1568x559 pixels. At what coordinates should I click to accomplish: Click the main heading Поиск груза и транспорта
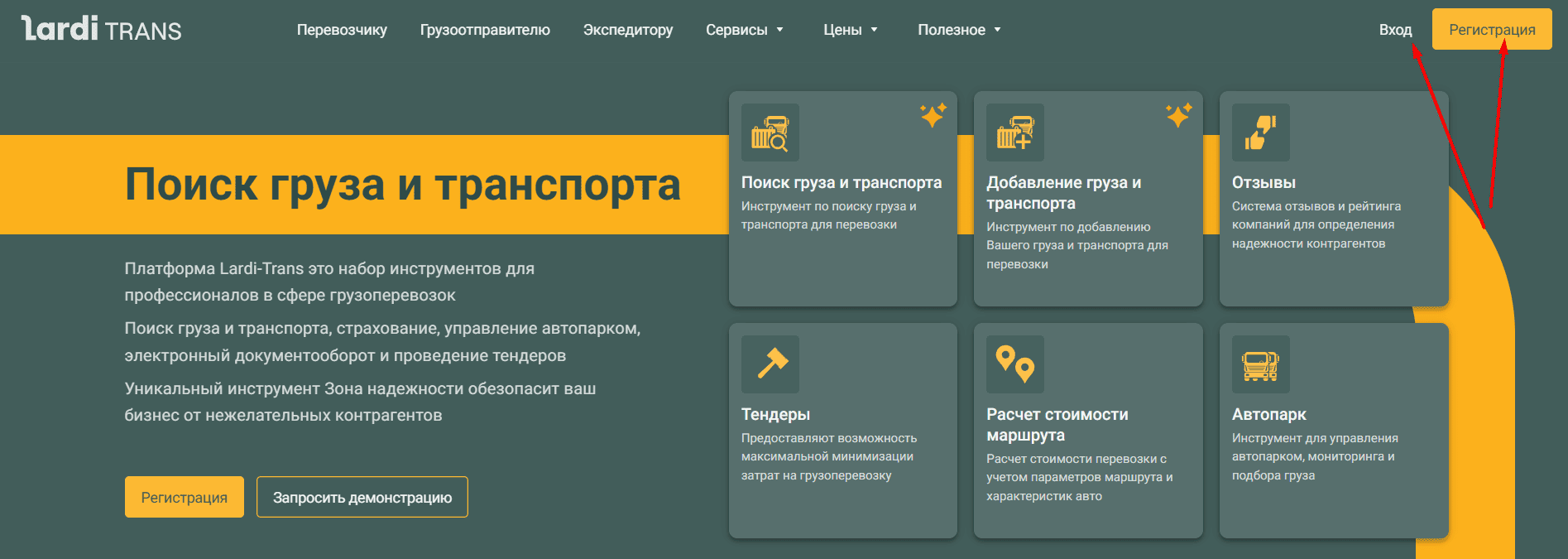point(403,184)
